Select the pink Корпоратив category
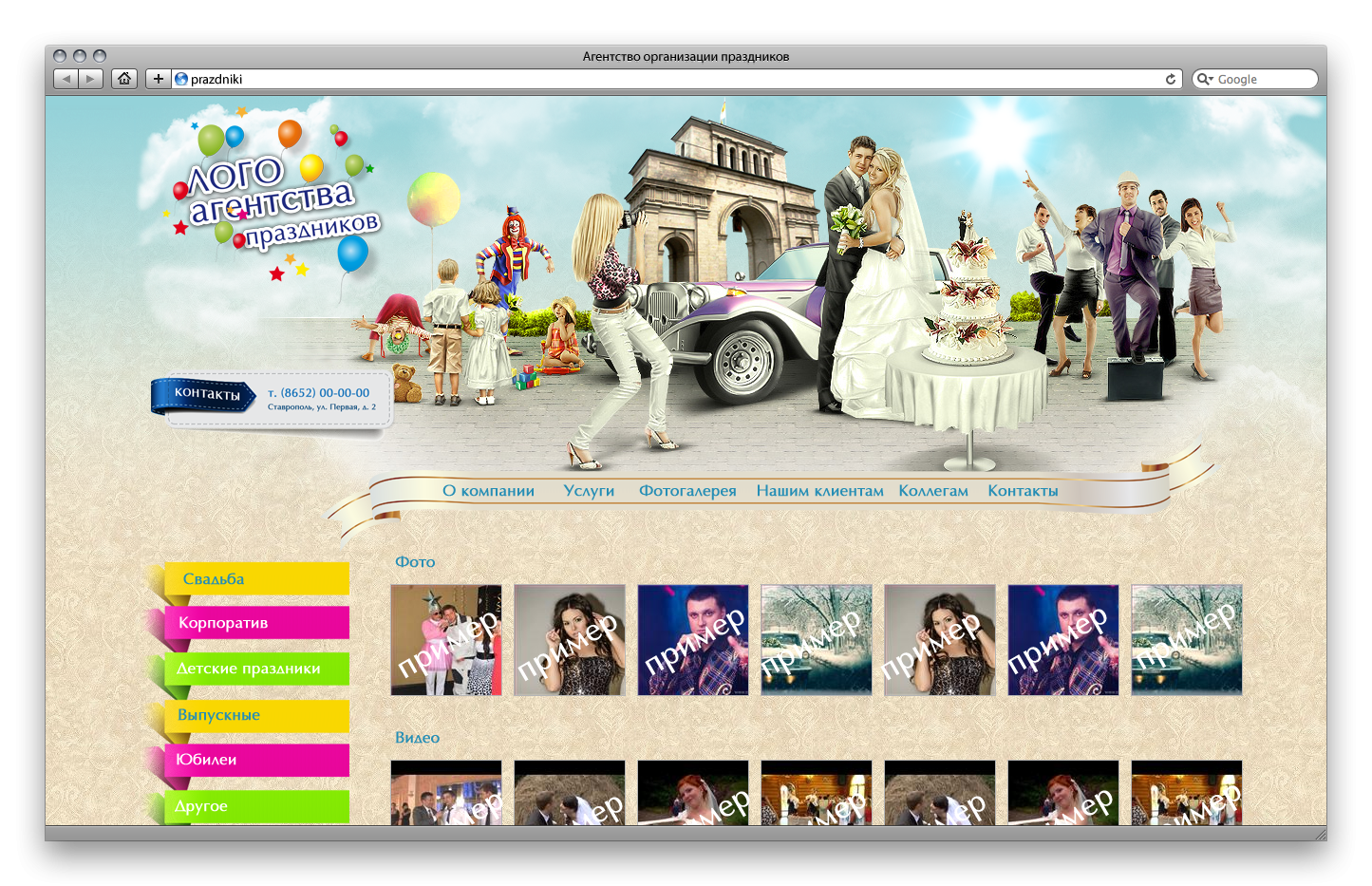Image resolution: width=1372 pixels, height=886 pixels. 256,623
